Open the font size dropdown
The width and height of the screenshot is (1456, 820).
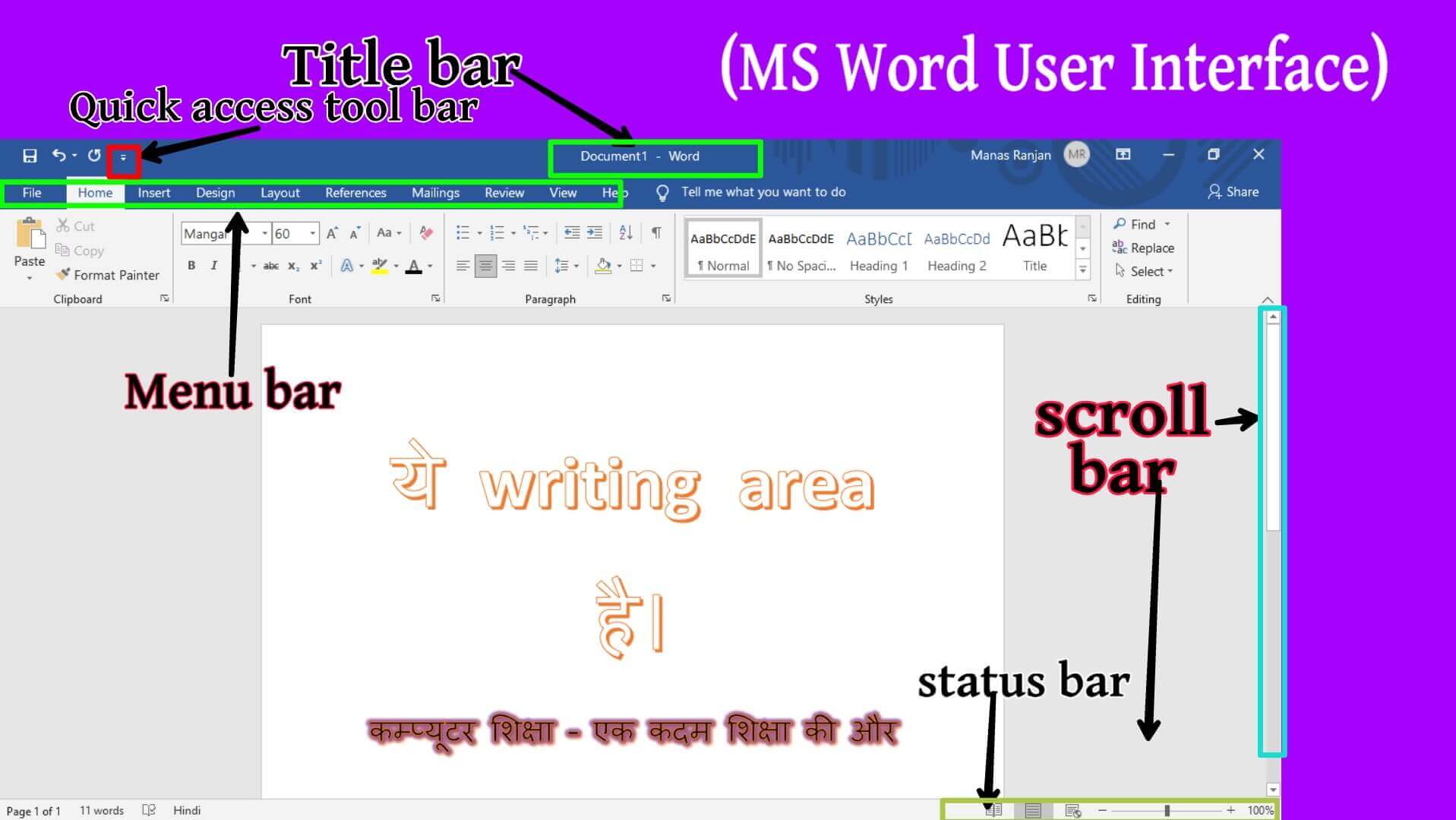[x=311, y=233]
